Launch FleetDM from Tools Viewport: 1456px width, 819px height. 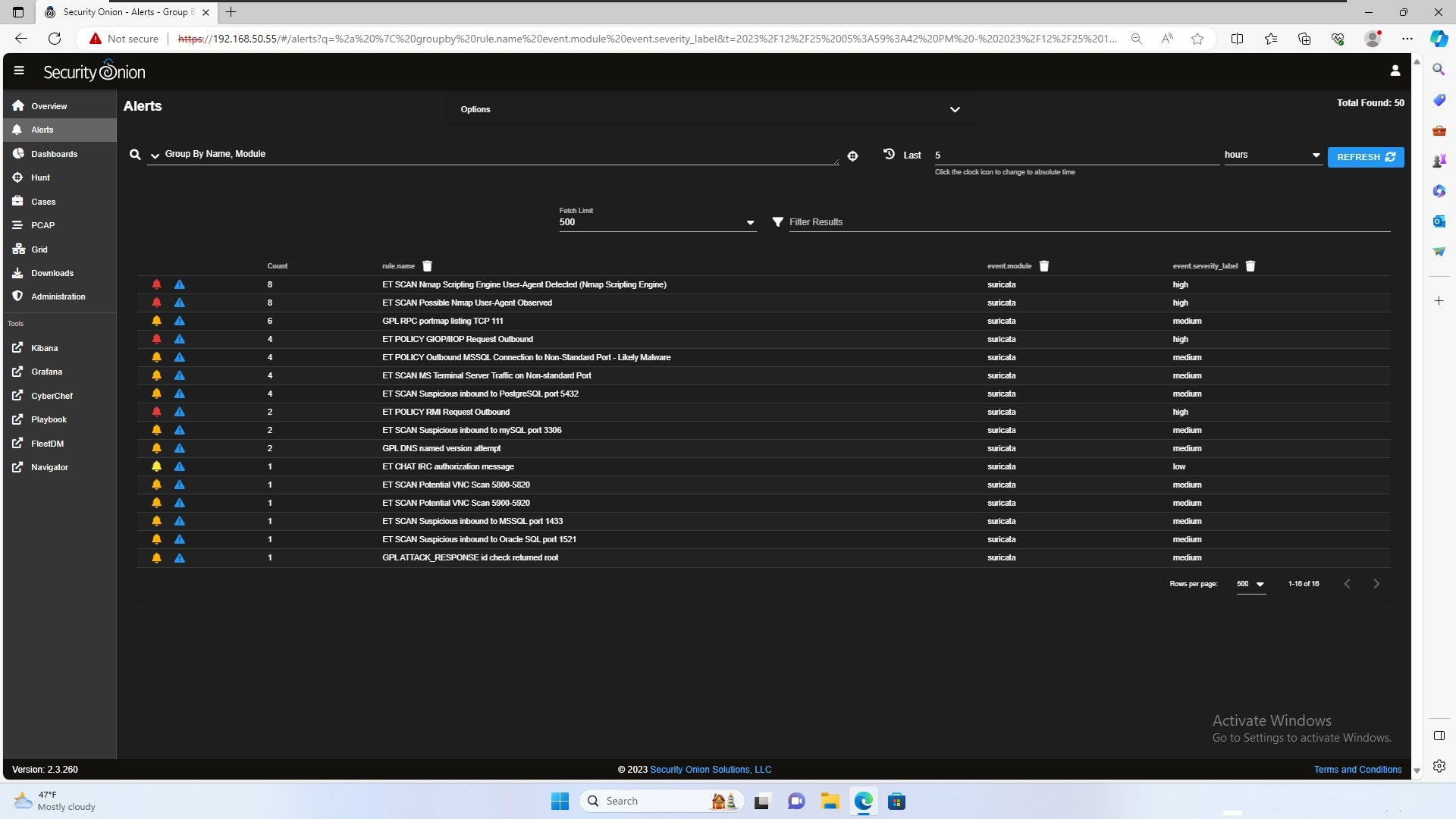tap(60, 444)
